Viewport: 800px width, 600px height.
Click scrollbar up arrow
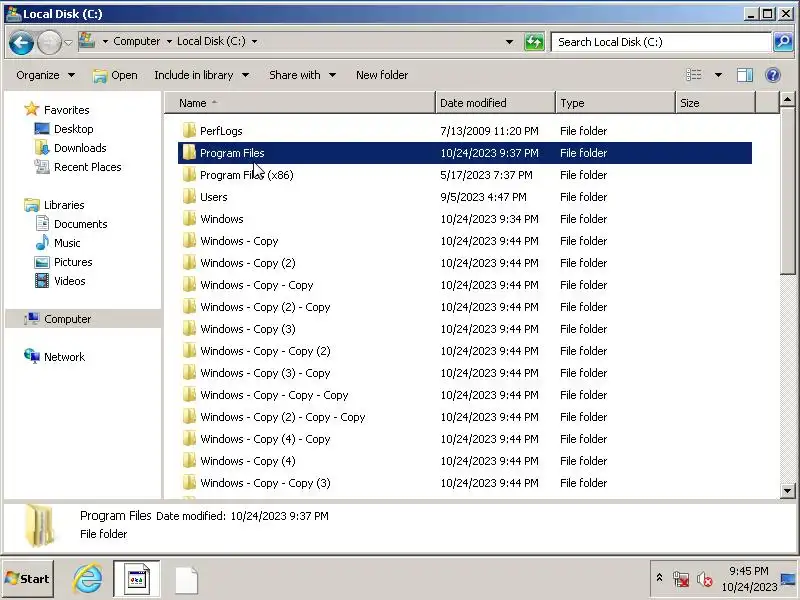[787, 99]
